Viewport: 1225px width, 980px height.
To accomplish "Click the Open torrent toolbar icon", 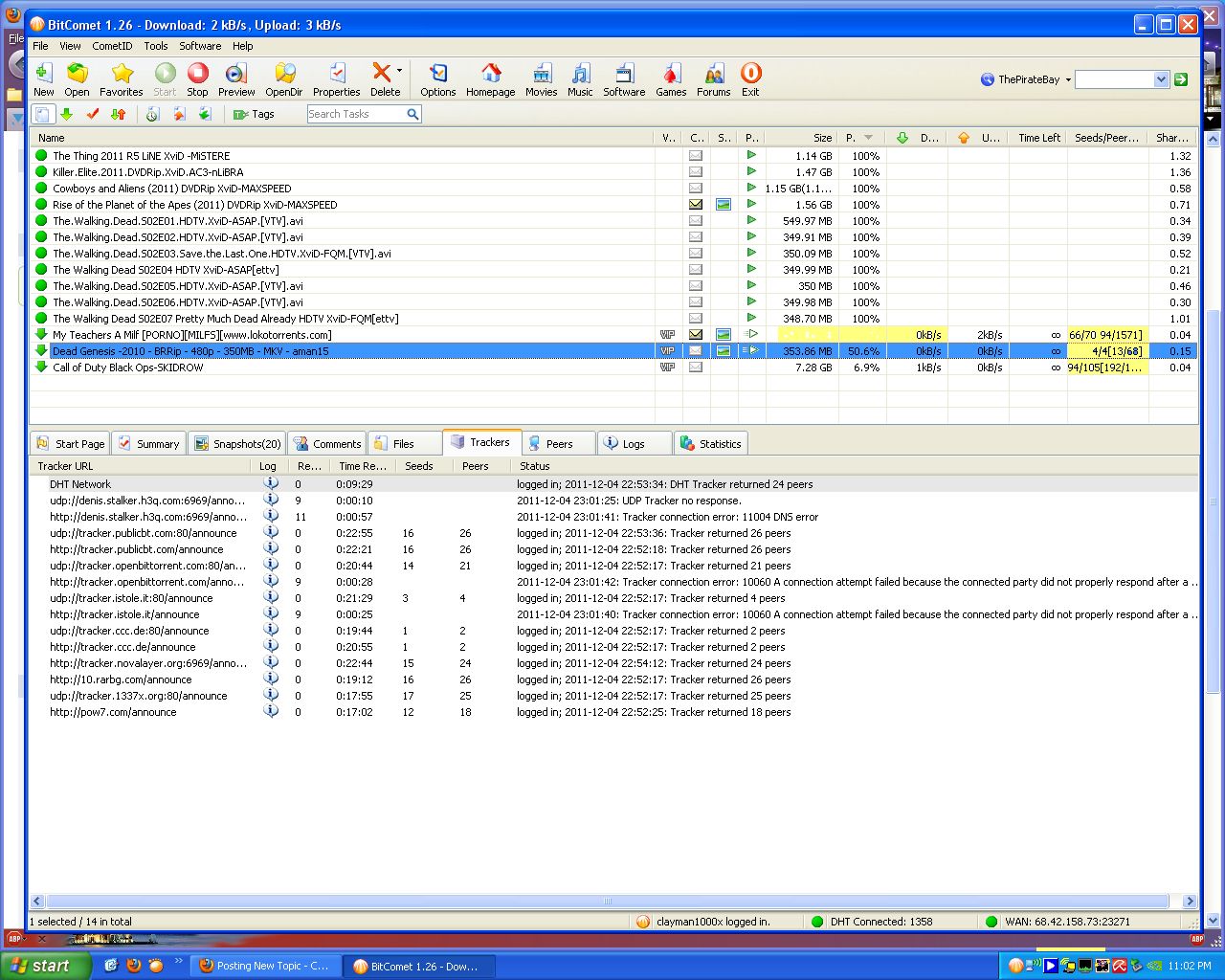I will pos(77,74).
